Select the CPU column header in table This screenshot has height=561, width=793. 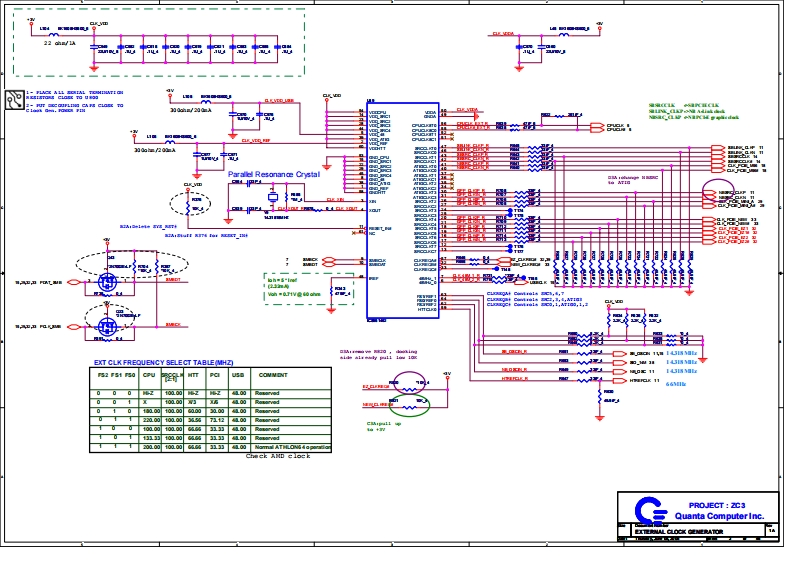pyautogui.click(x=149, y=374)
